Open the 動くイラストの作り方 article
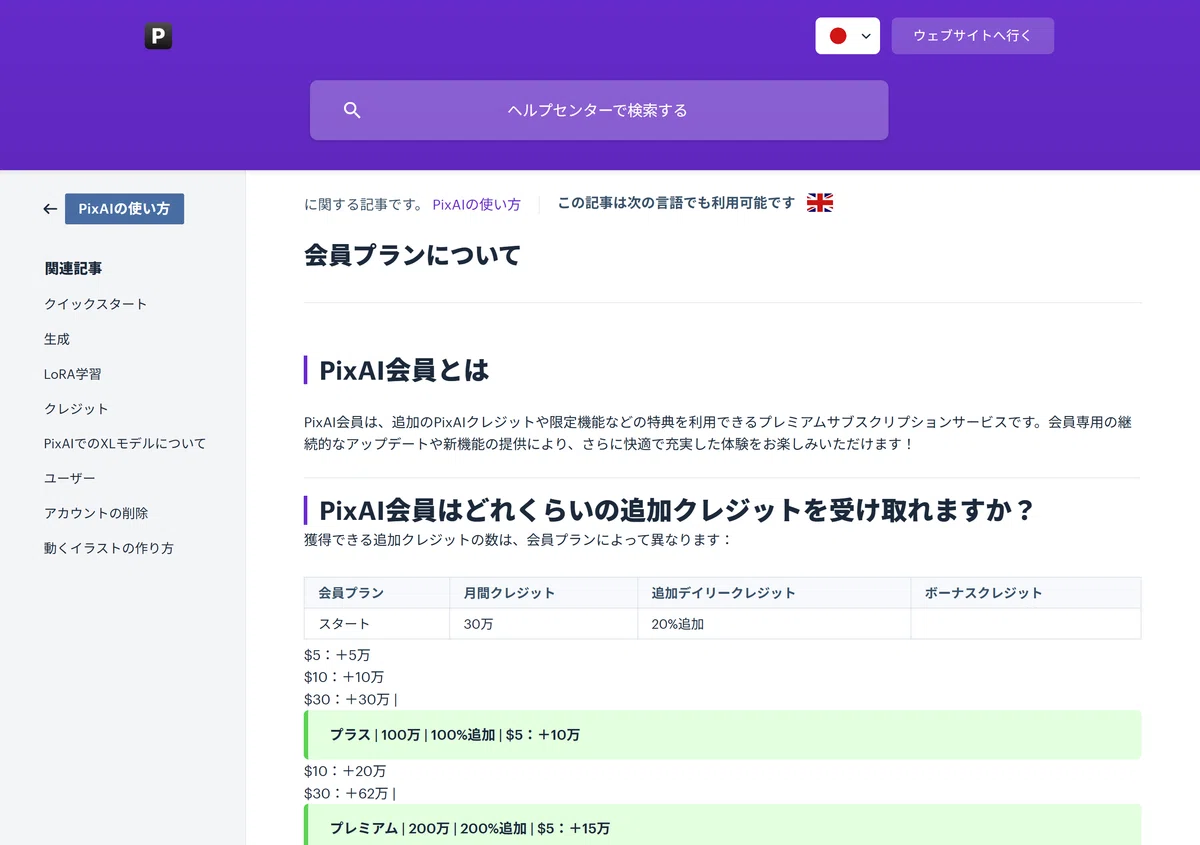The image size is (1200, 845). [109, 548]
